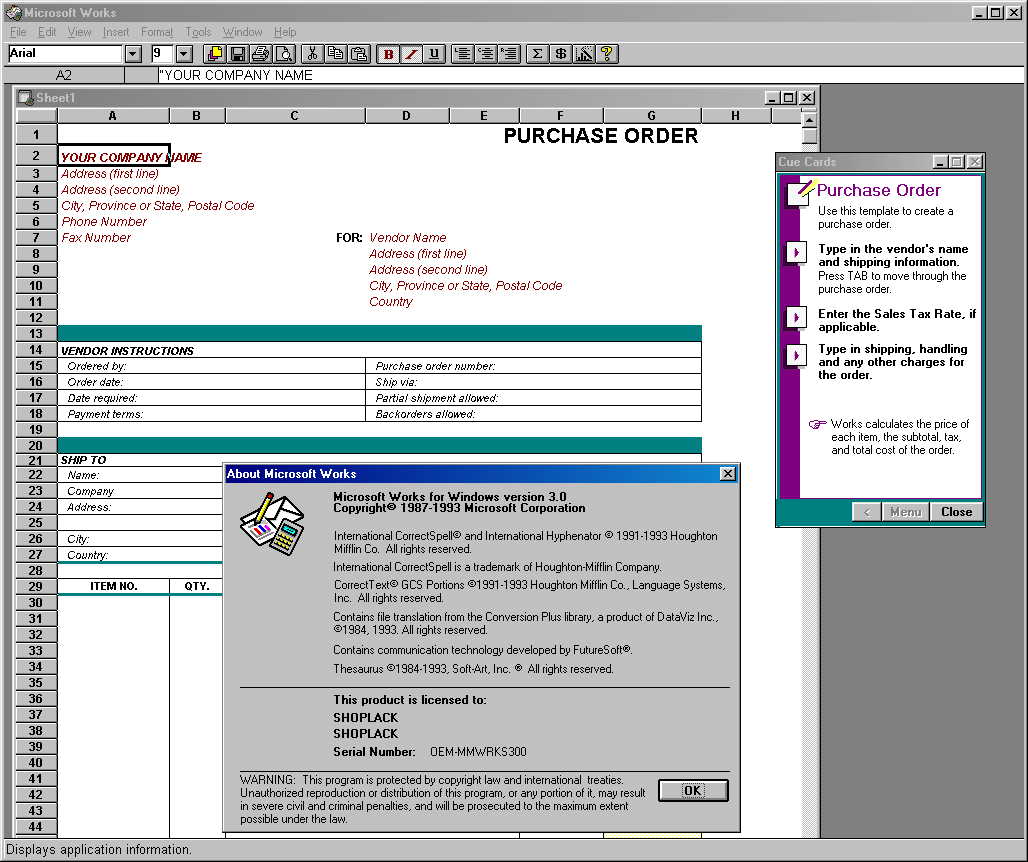This screenshot has width=1028, height=862.
Task: Select row 13 header
Action: [x=36, y=334]
